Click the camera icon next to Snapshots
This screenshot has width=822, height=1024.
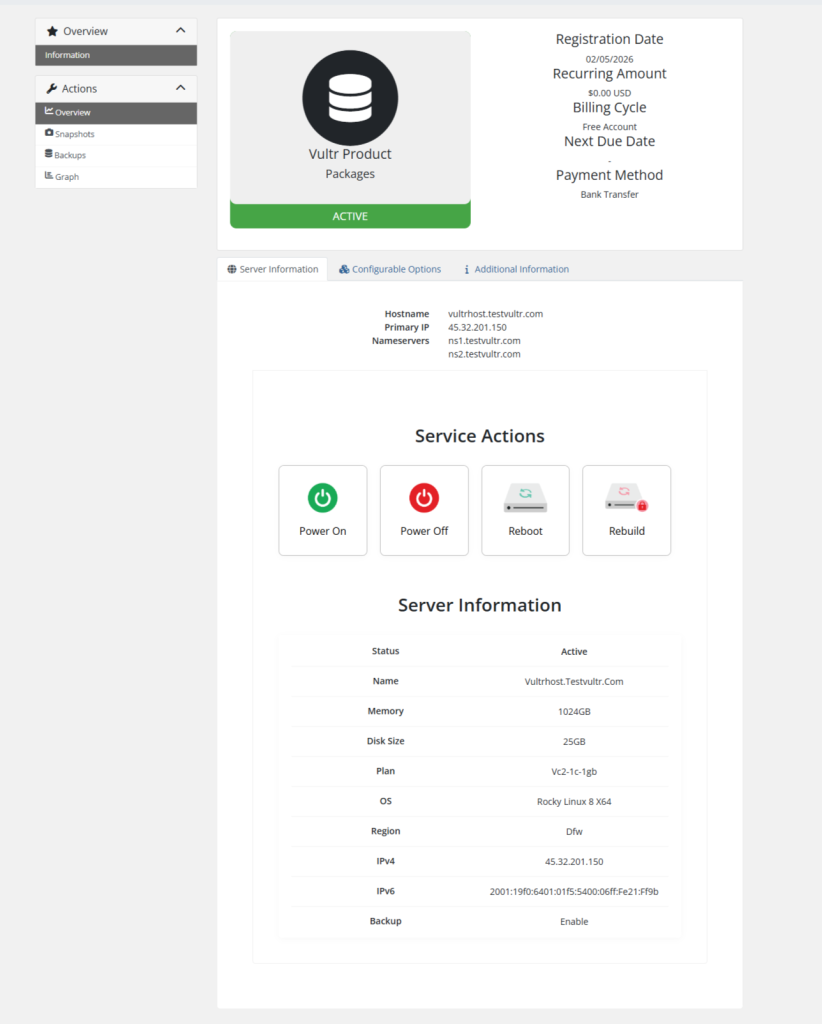pos(49,133)
